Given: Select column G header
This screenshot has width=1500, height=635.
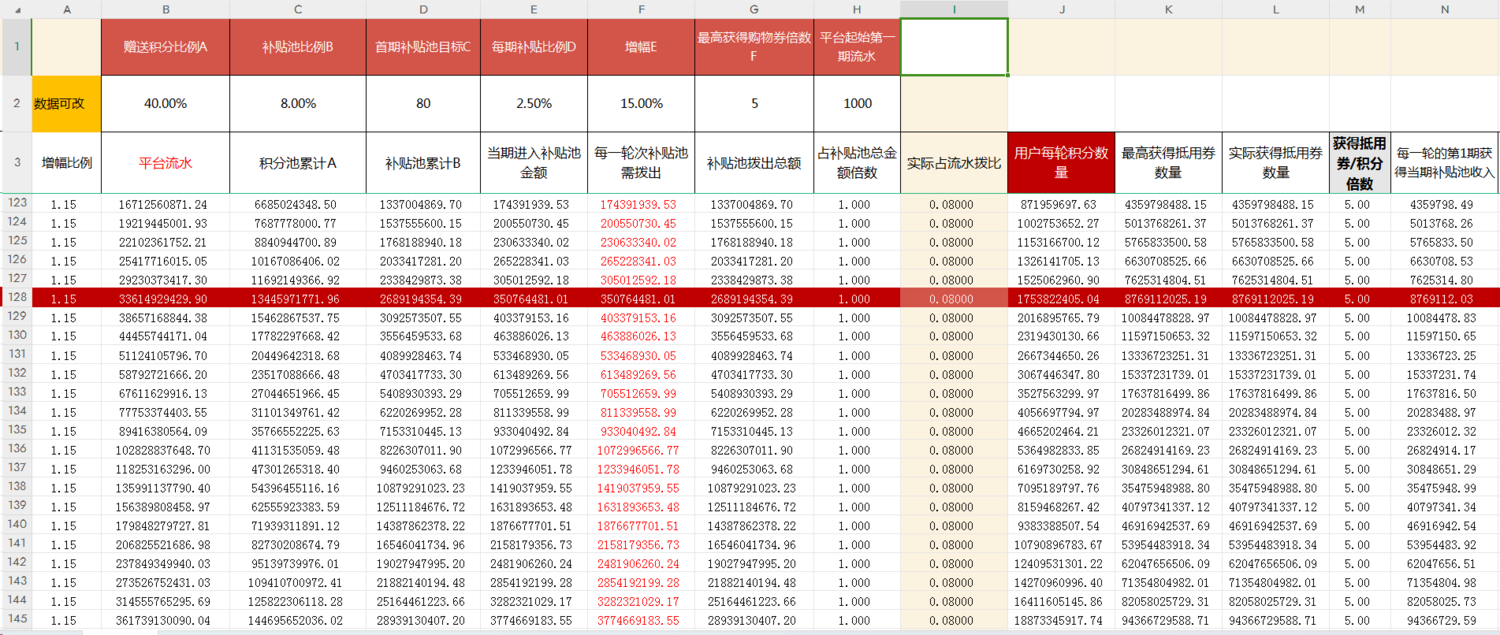Looking at the screenshot, I should coord(754,9).
